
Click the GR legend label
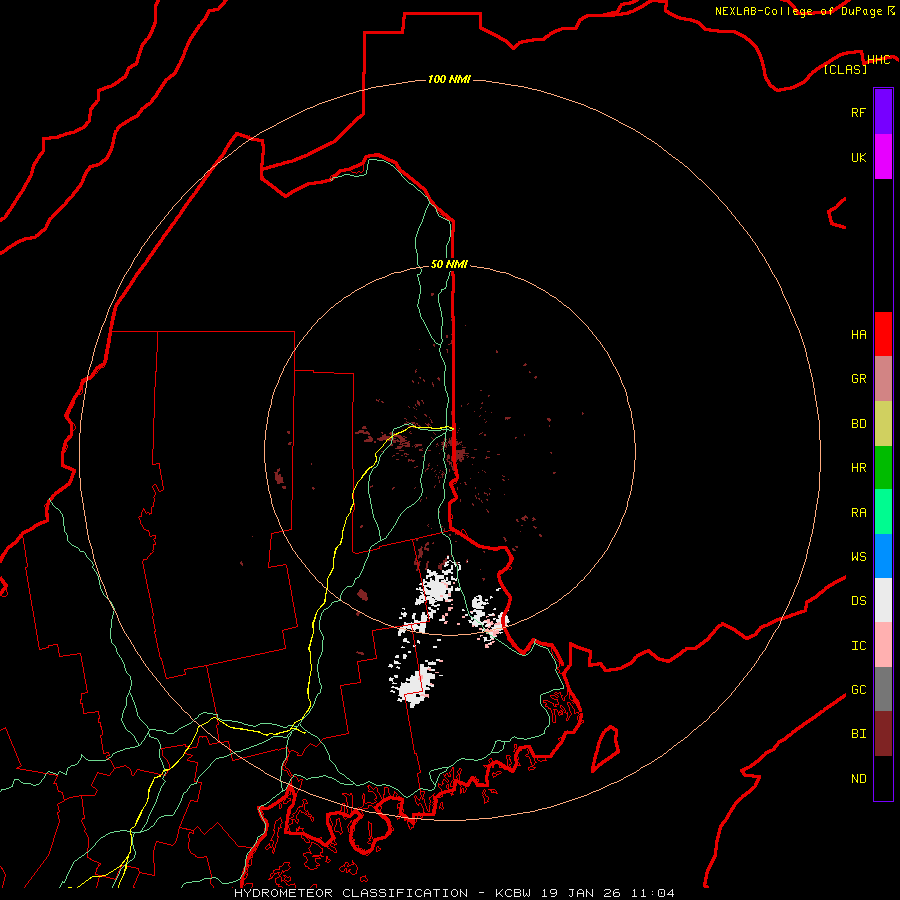(x=858, y=379)
